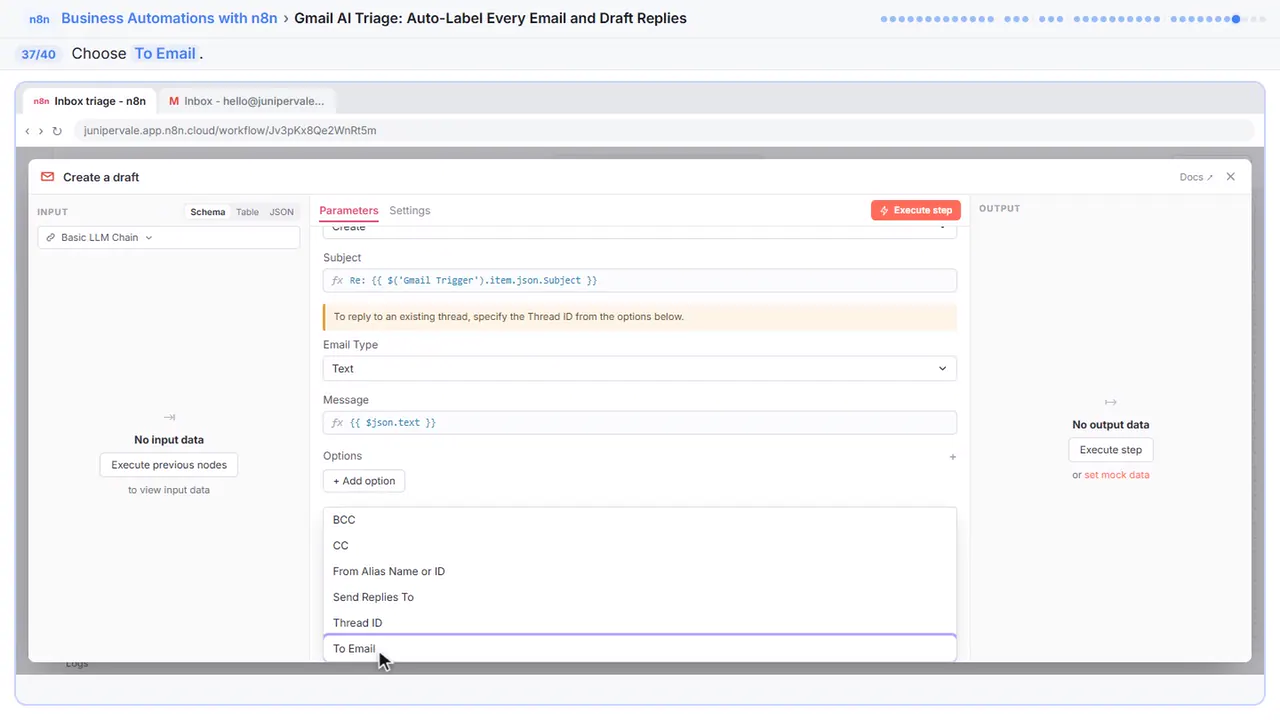Switch to Gmail Inbox browser tab
Screen dimensions: 1280x720
point(247,101)
